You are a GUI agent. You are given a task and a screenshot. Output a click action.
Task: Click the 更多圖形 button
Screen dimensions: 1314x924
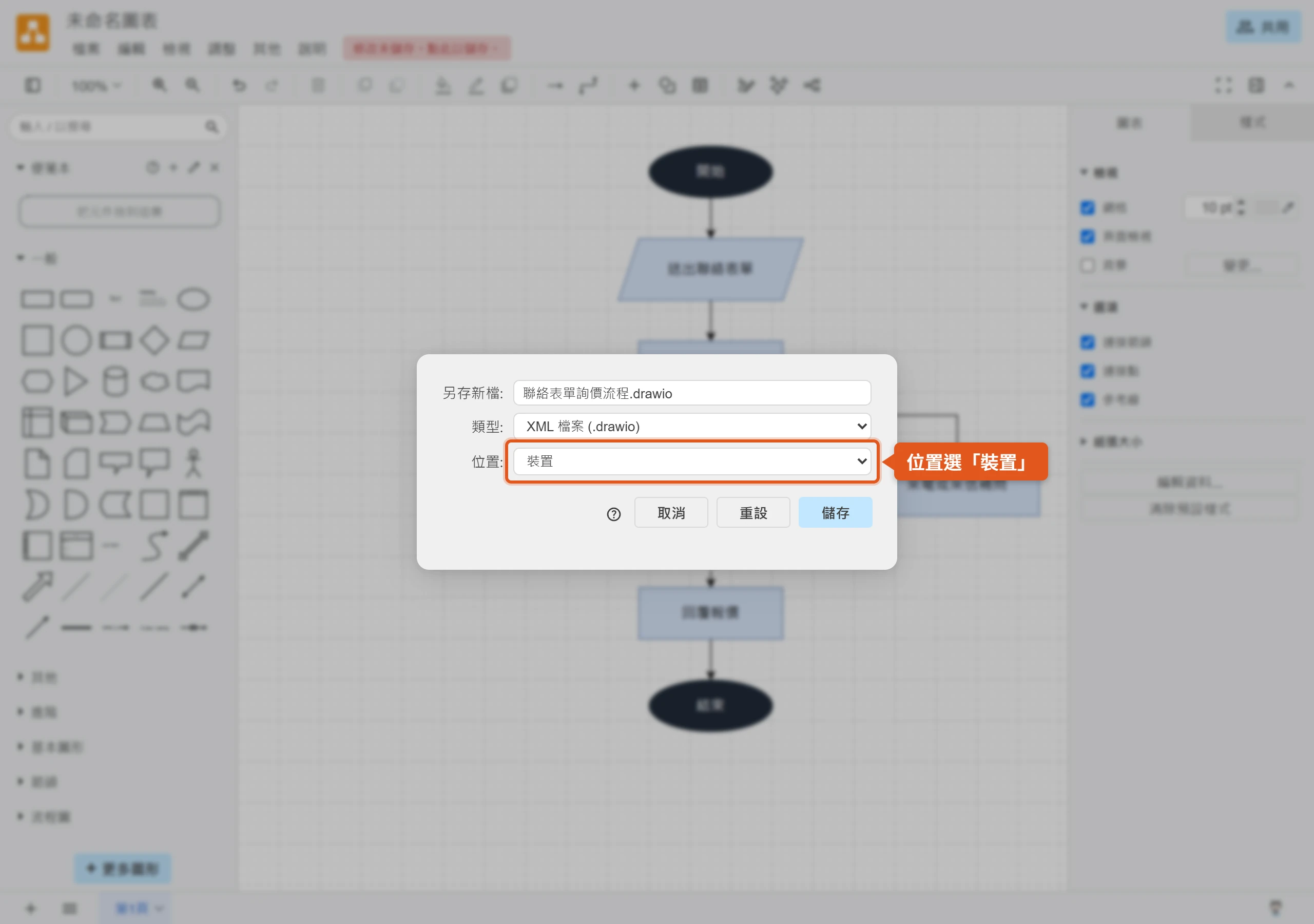point(123,869)
